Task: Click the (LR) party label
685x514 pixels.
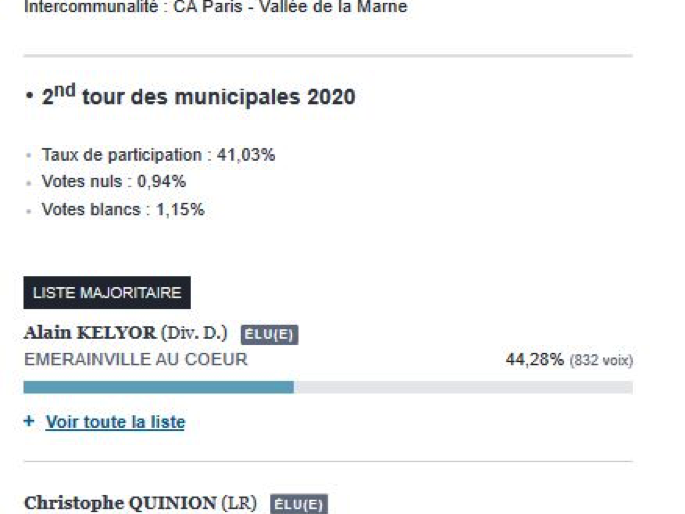Action: click(240, 503)
